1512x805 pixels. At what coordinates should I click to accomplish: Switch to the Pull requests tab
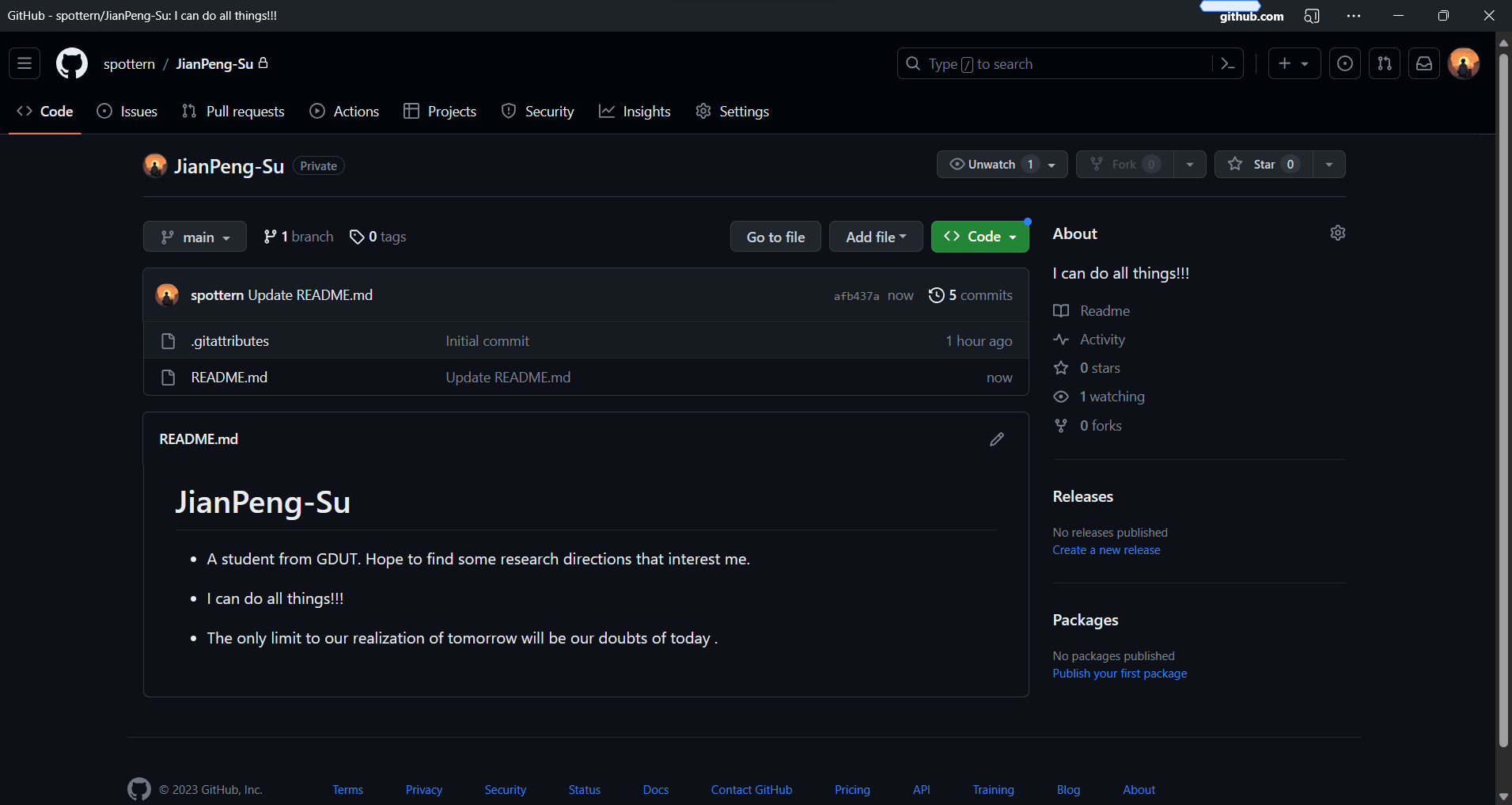(x=233, y=112)
